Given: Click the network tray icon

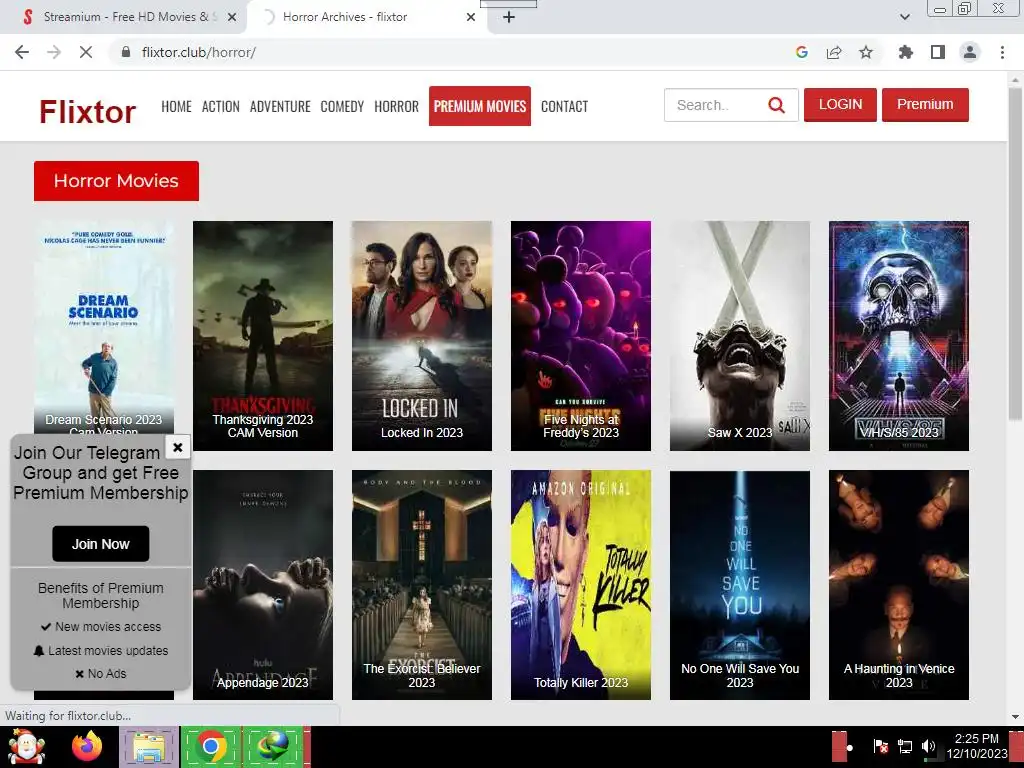Looking at the screenshot, I should (904, 746).
